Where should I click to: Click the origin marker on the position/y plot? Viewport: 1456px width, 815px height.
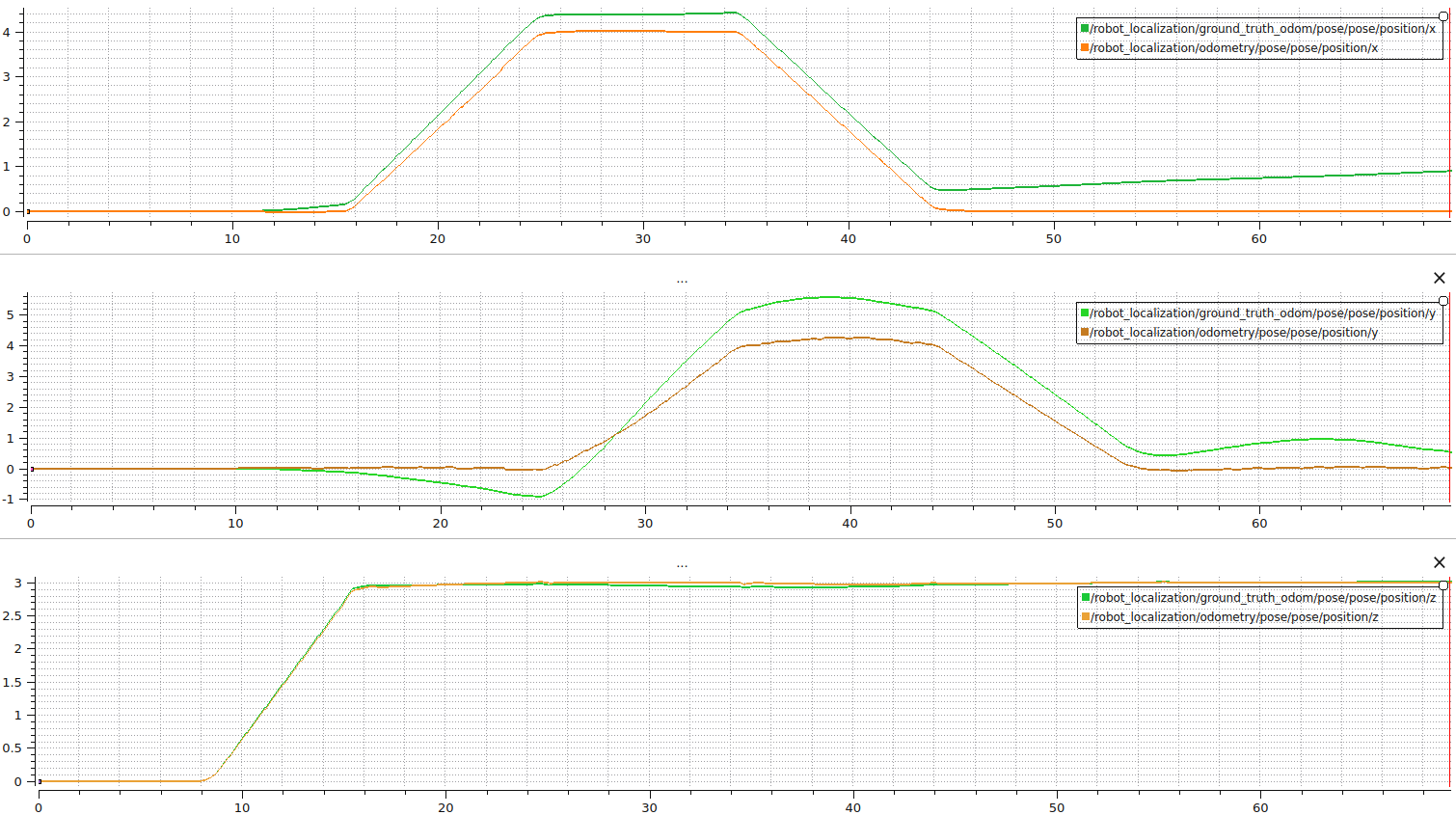pyautogui.click(x=32, y=469)
